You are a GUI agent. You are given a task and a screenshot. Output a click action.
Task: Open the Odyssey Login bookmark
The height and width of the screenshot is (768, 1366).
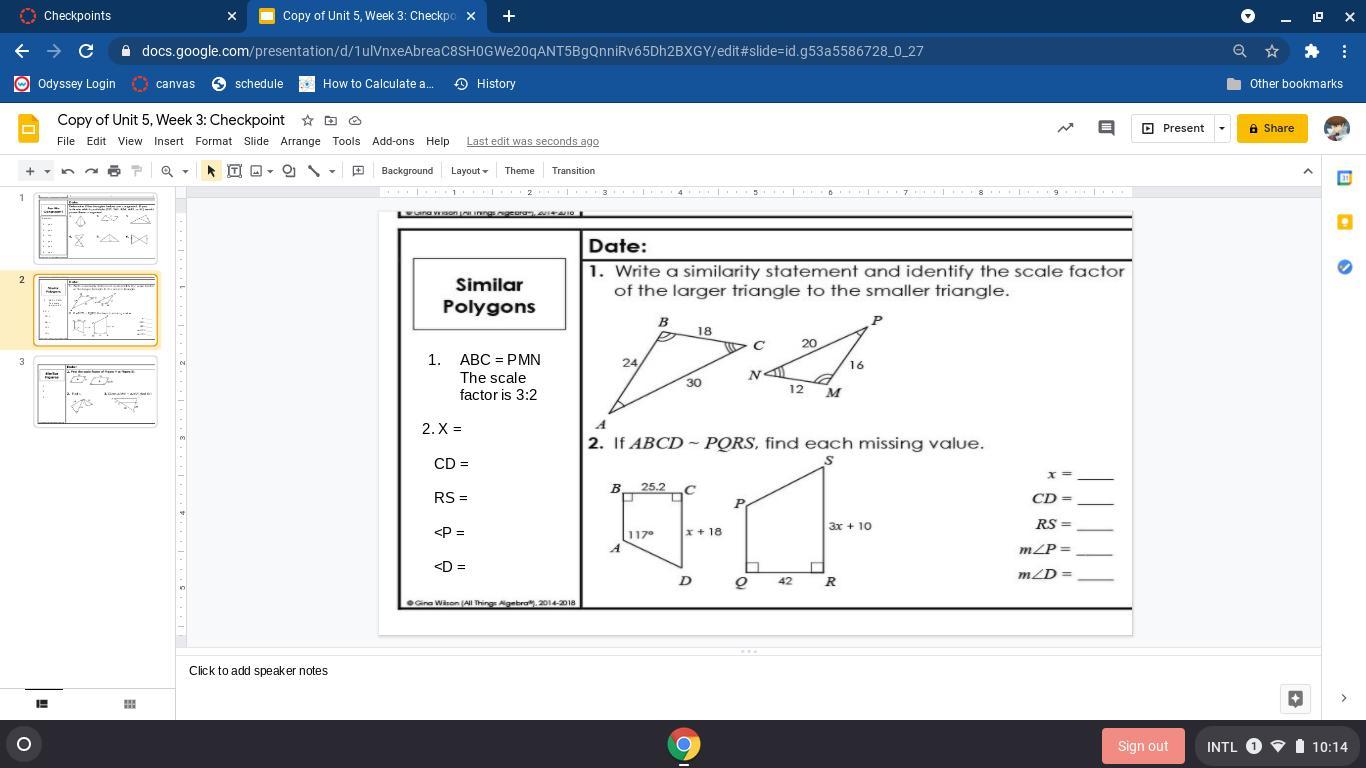[65, 84]
